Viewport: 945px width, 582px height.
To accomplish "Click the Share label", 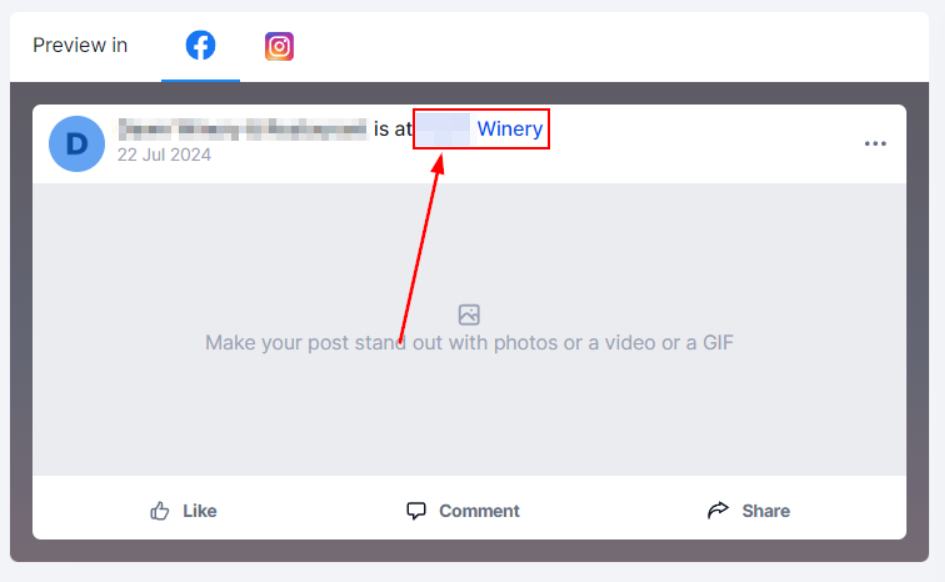I will point(765,511).
